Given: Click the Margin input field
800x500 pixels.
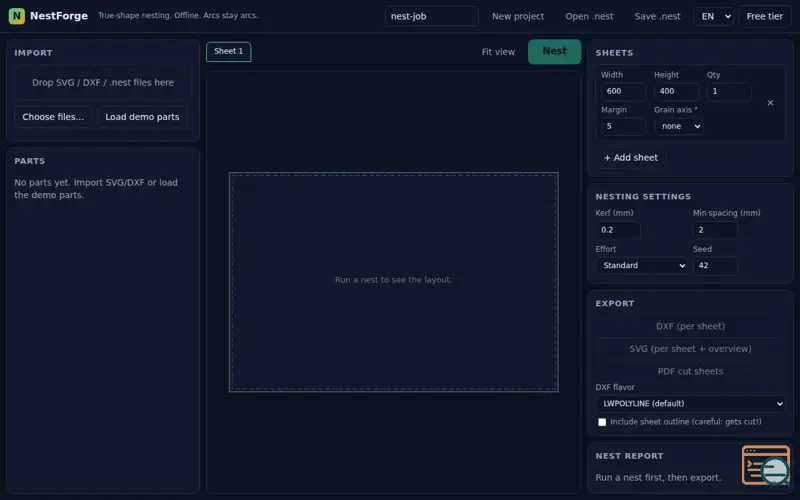Looking at the screenshot, I should click(x=623, y=126).
